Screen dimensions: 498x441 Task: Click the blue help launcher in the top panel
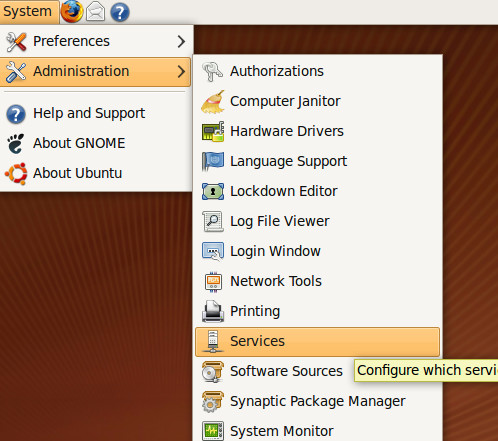point(120,12)
